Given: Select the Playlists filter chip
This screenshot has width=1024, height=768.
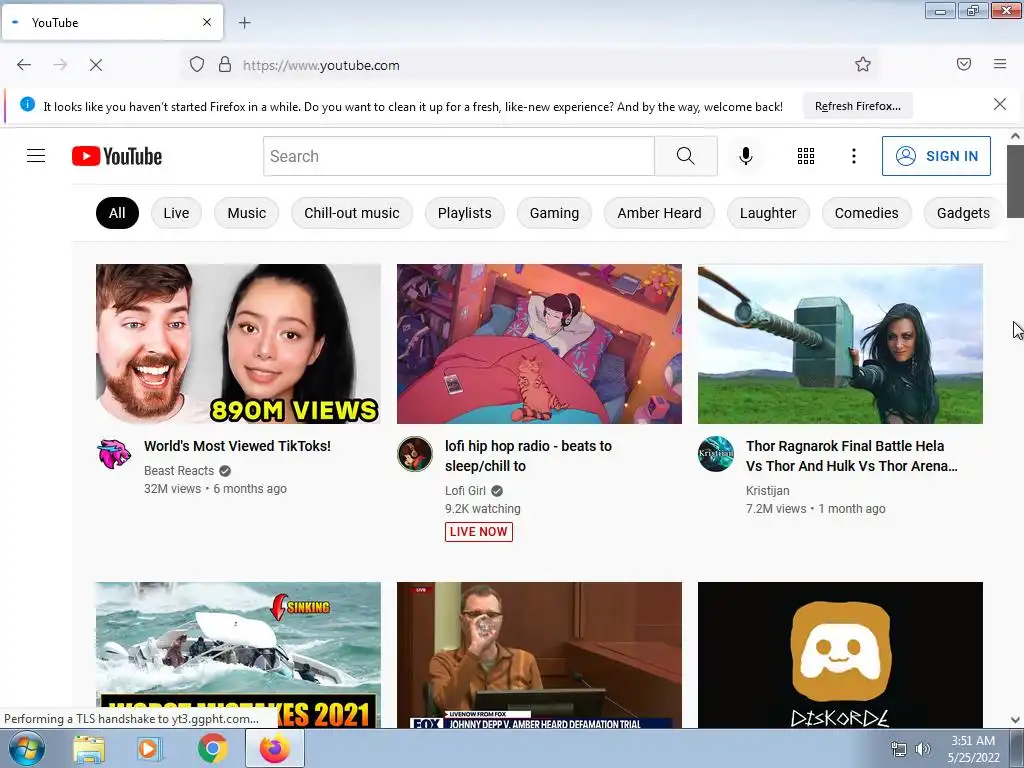Looking at the screenshot, I should [464, 213].
